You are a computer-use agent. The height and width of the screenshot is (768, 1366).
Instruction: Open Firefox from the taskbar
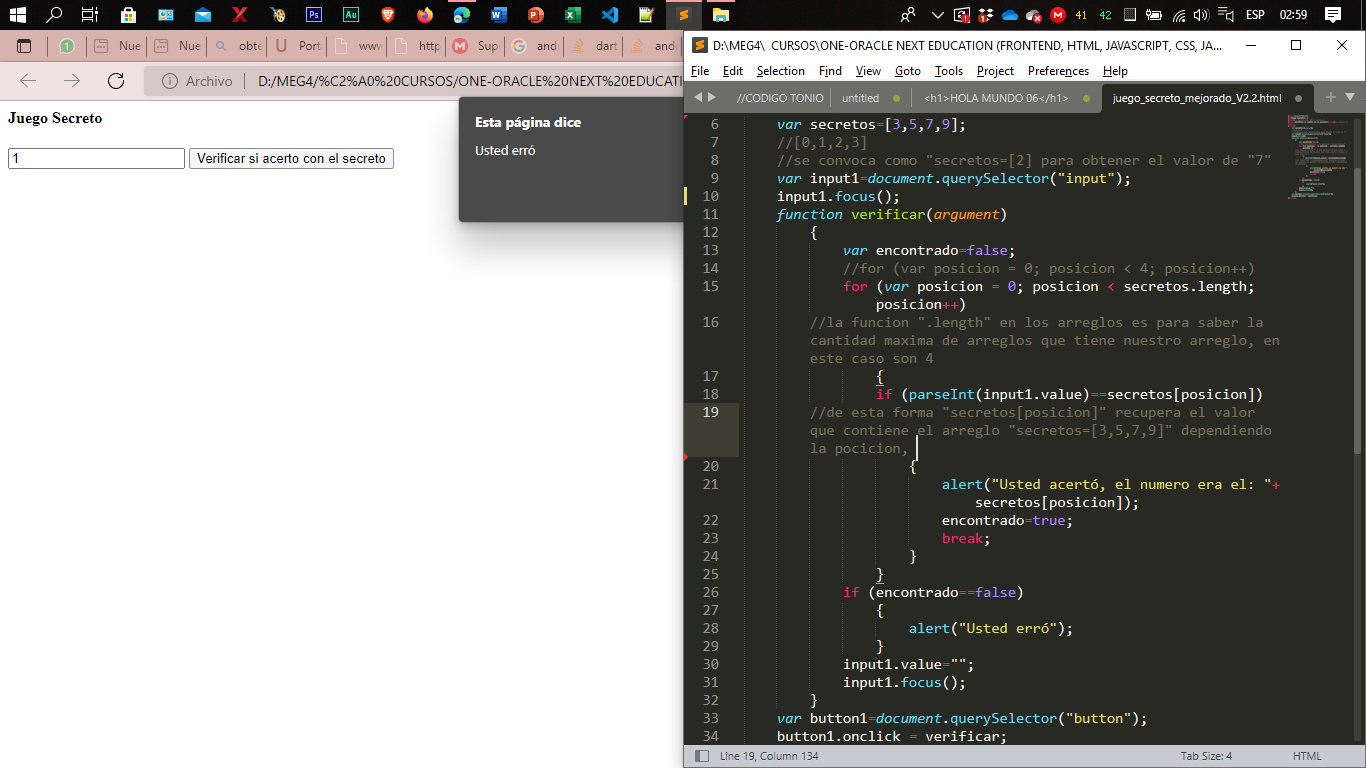coord(425,15)
